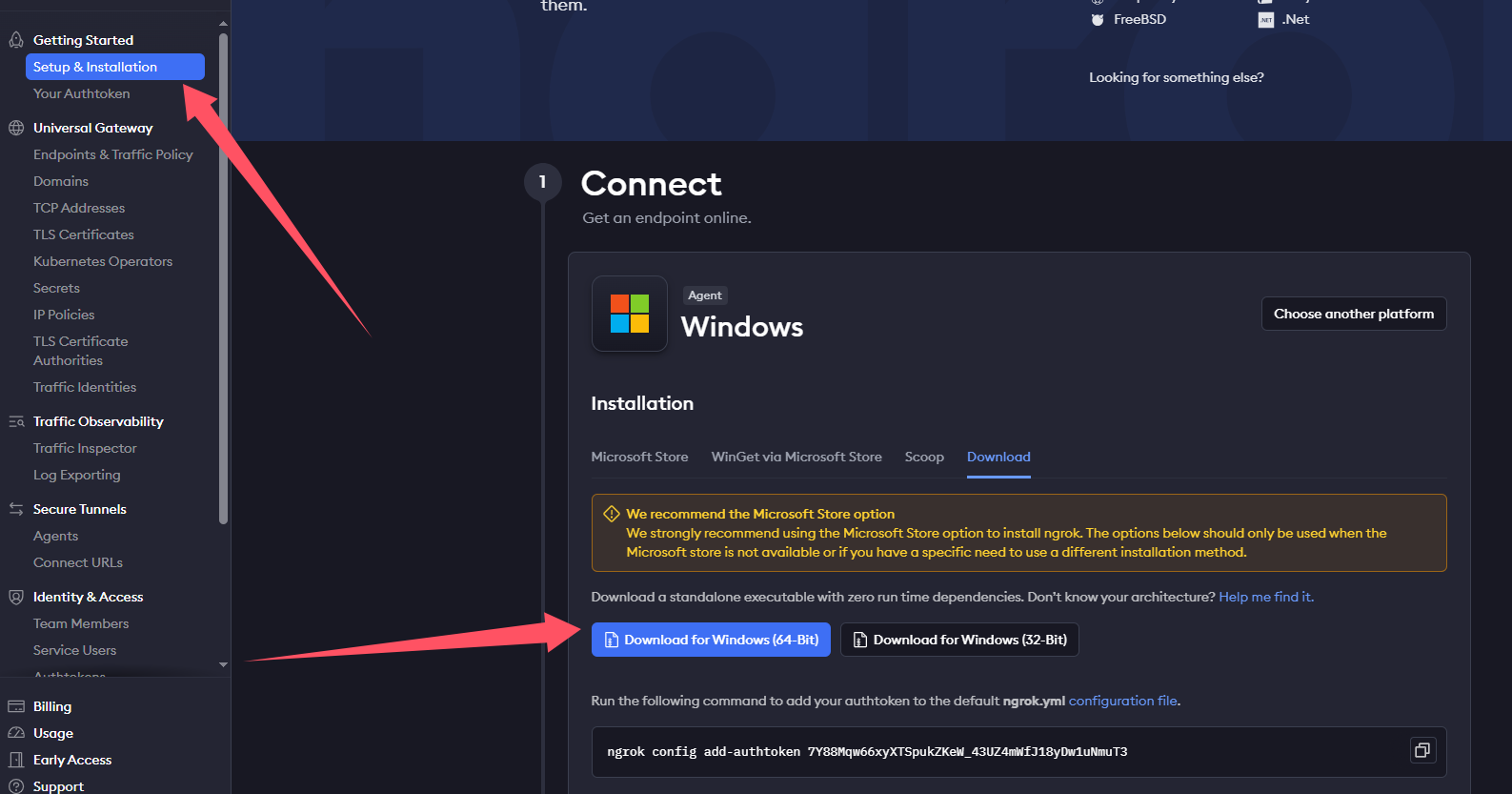Click the Universal Gateway globe icon
This screenshot has height=794, width=1512.
[16, 128]
